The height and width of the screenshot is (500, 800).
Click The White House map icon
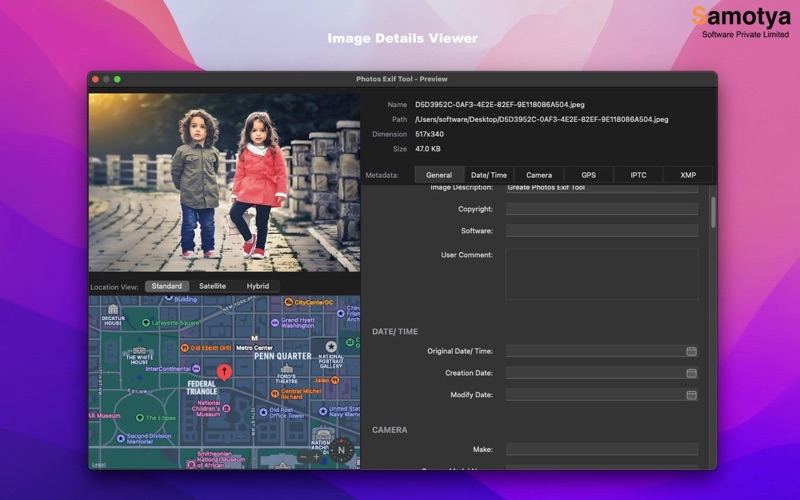tap(139, 351)
